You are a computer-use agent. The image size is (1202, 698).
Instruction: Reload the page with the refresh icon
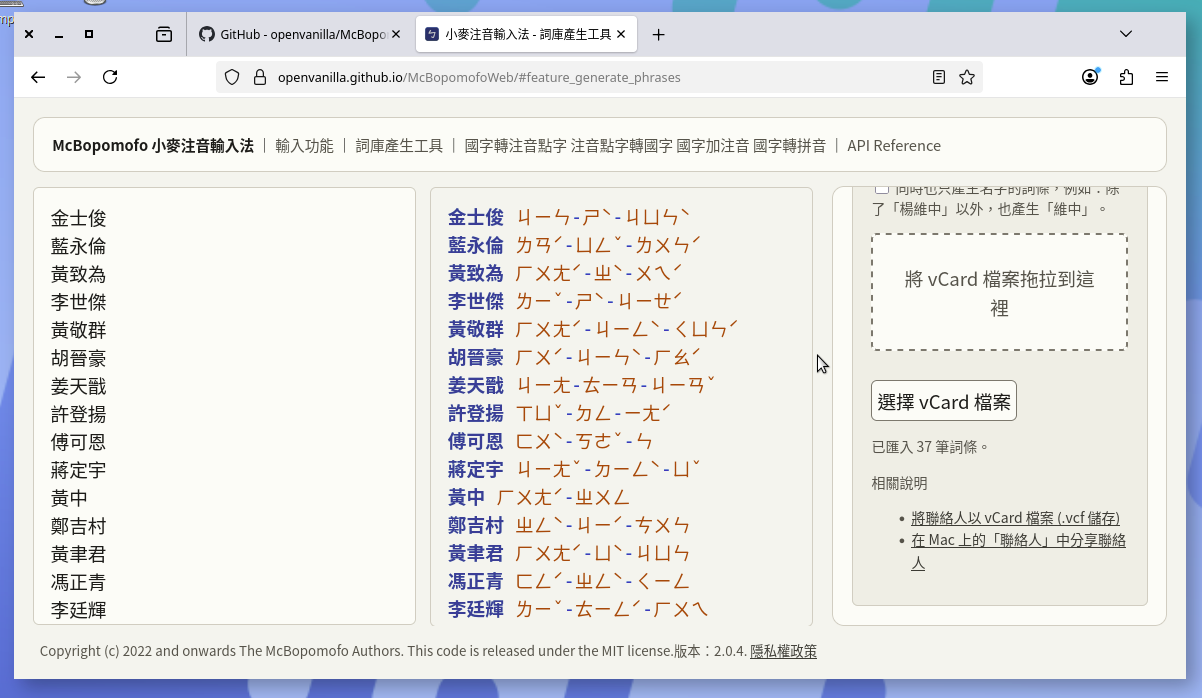(111, 77)
